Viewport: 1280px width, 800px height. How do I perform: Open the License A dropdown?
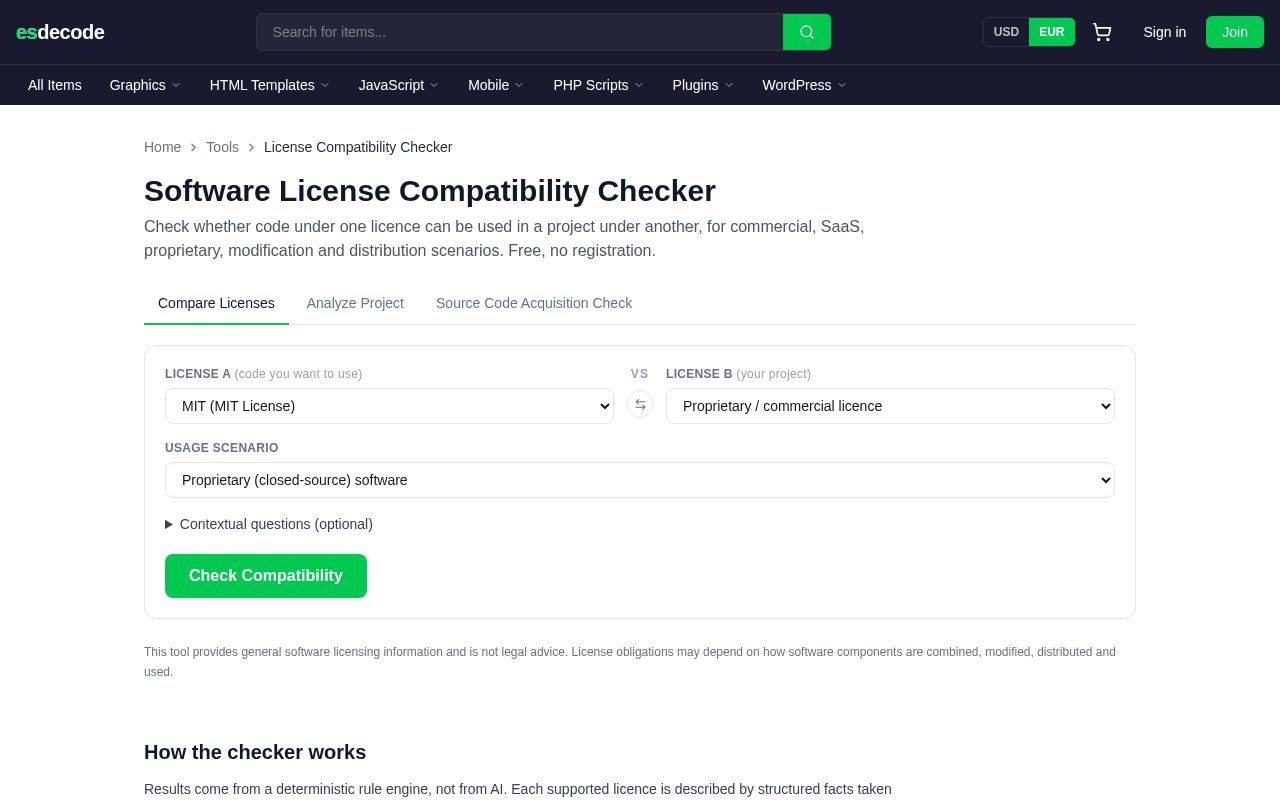tap(389, 406)
